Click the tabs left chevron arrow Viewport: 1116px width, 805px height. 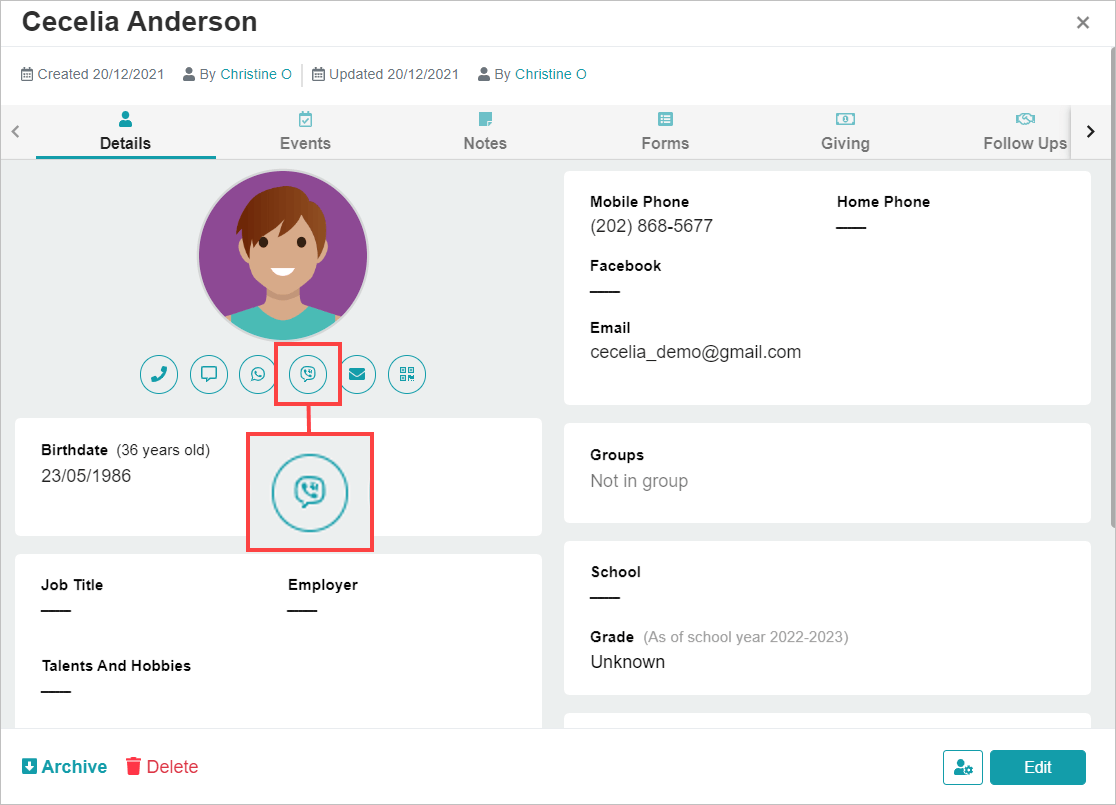(16, 132)
